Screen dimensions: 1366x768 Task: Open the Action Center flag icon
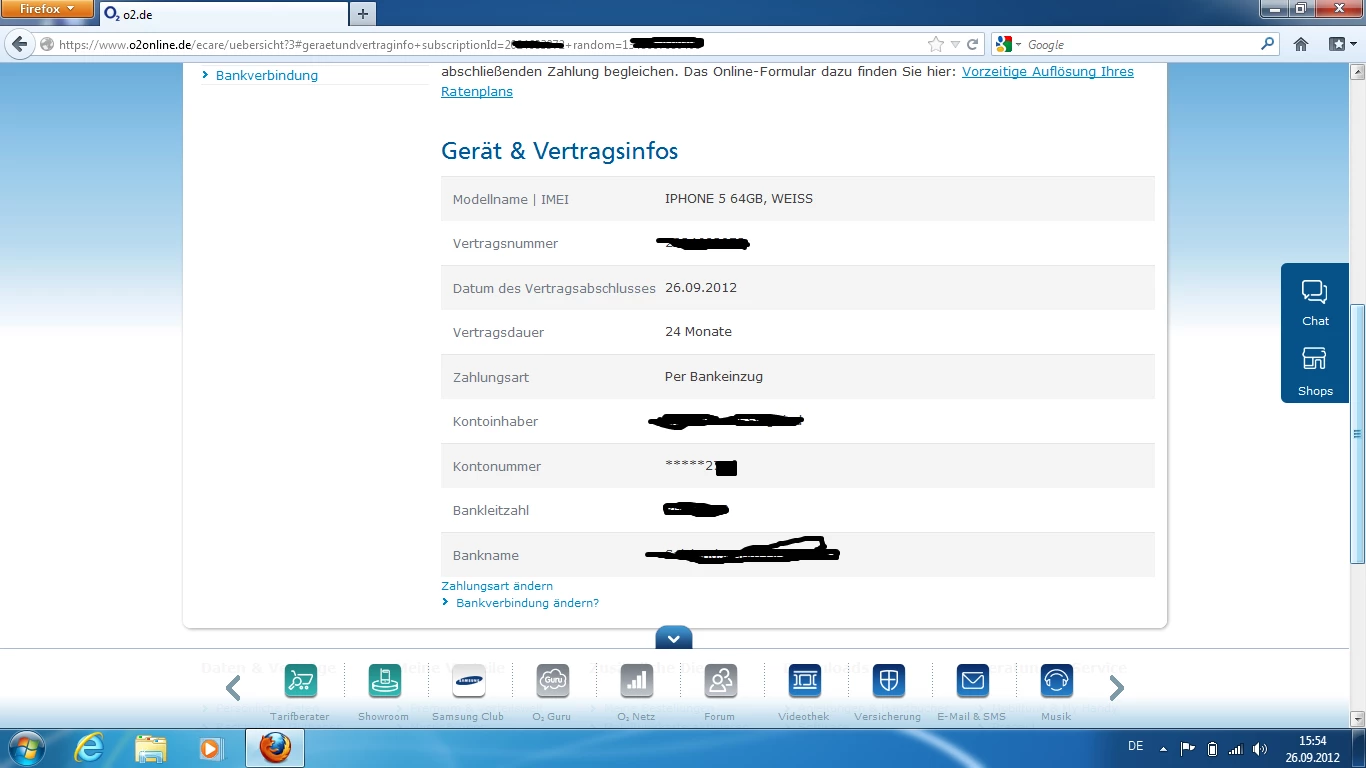tap(1188, 748)
